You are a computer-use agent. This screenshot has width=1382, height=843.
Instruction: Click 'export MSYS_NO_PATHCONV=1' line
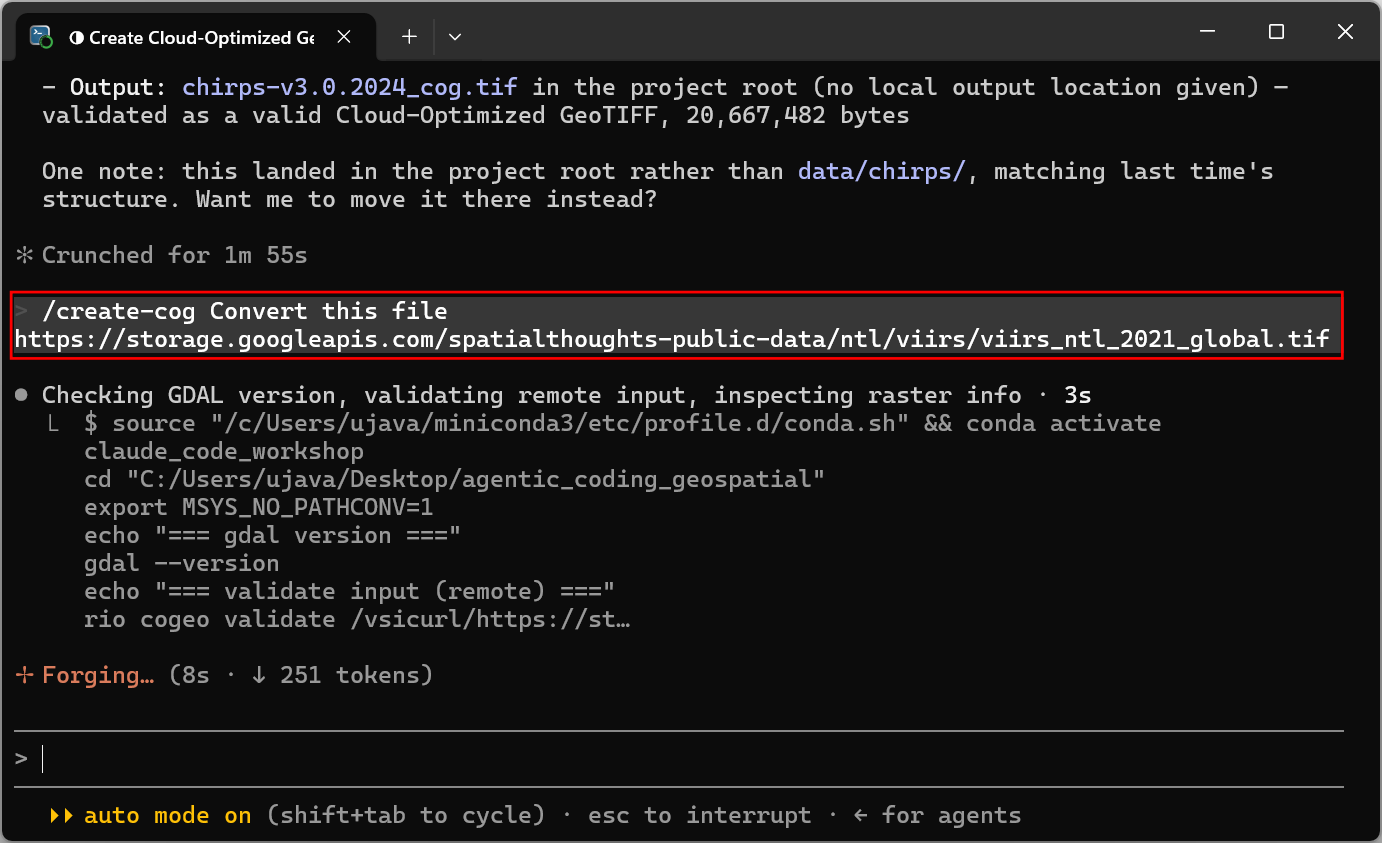click(x=259, y=507)
